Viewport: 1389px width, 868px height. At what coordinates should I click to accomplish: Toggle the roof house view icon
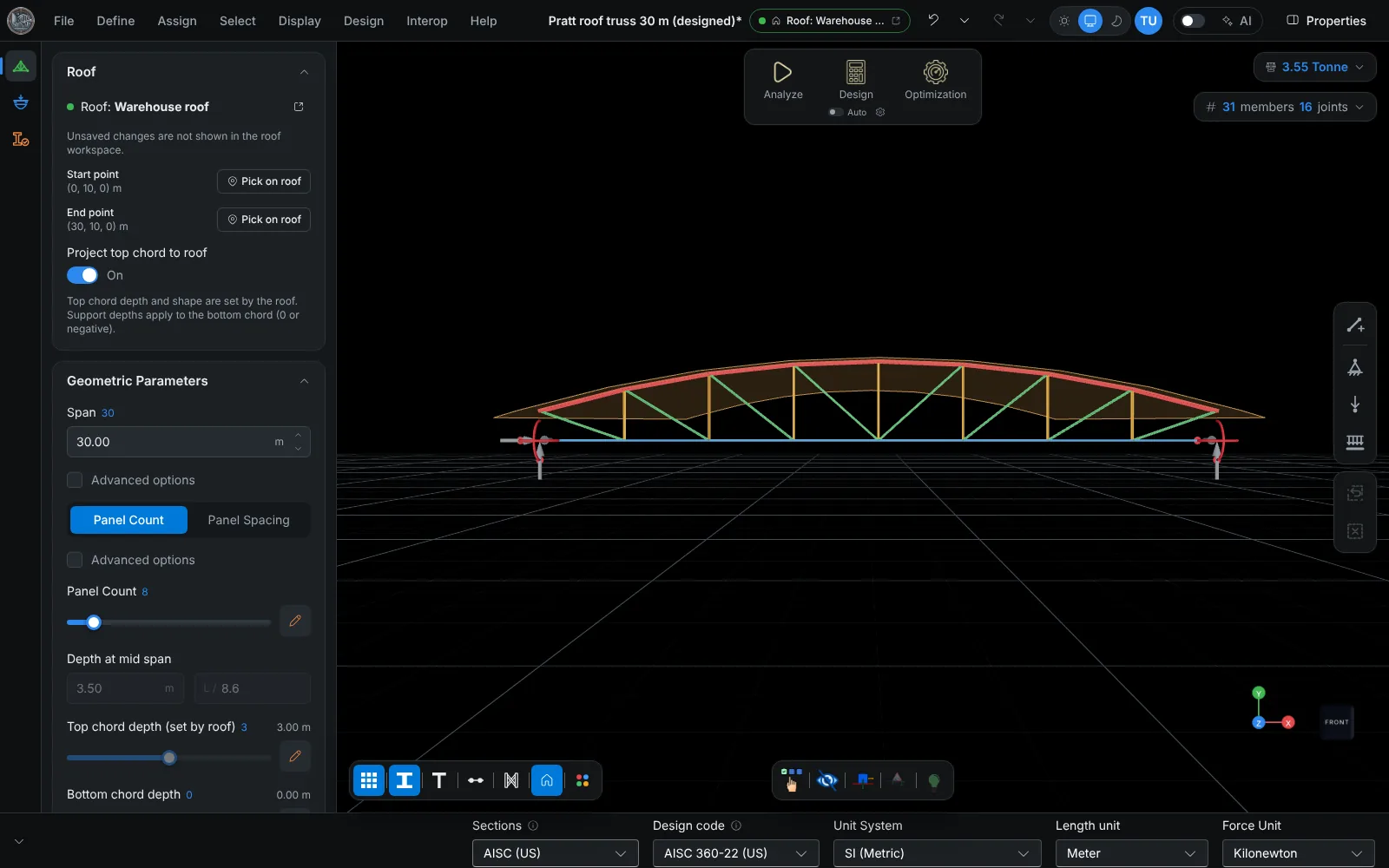tap(547, 780)
